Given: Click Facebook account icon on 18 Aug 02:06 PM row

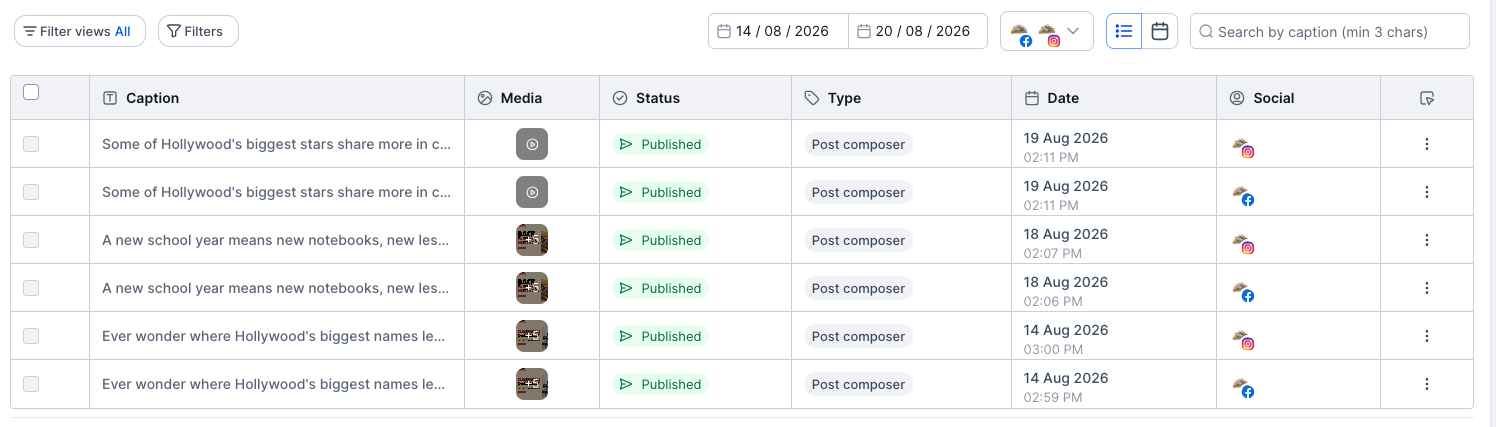Looking at the screenshot, I should point(1243,291).
